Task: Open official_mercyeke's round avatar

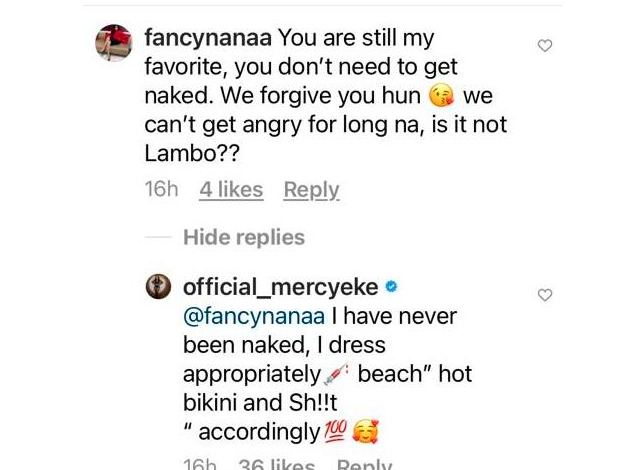Action: point(159,287)
